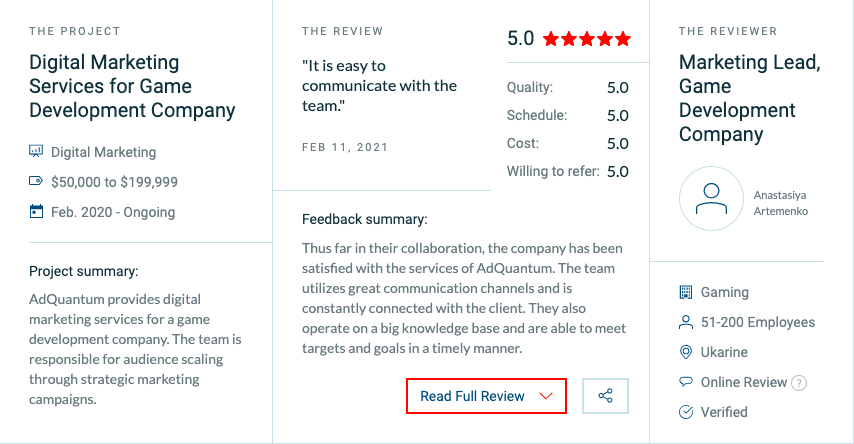854x444 pixels.
Task: Click the Verified status label
Action: [724, 412]
